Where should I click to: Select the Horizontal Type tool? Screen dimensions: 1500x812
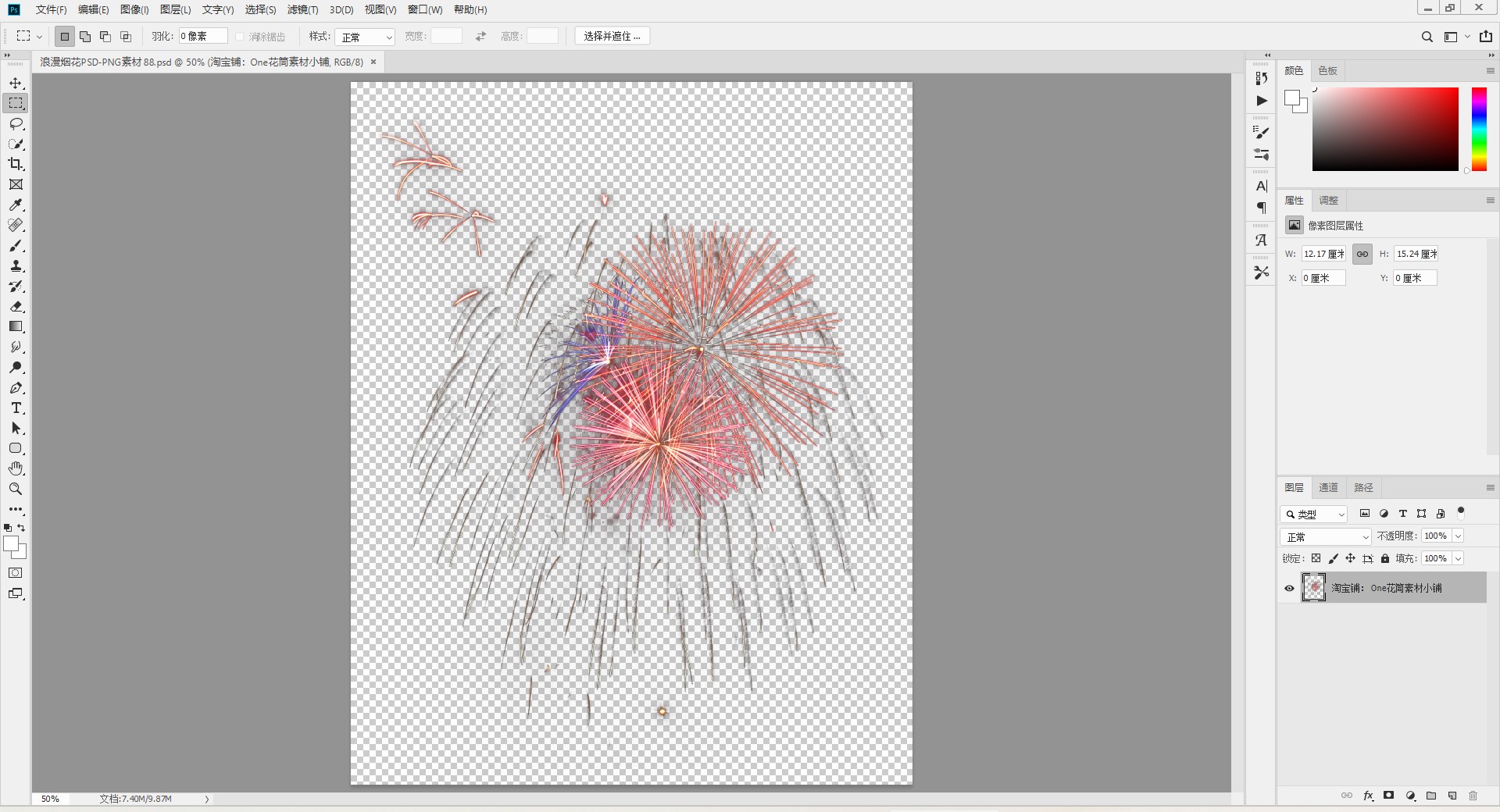(16, 408)
